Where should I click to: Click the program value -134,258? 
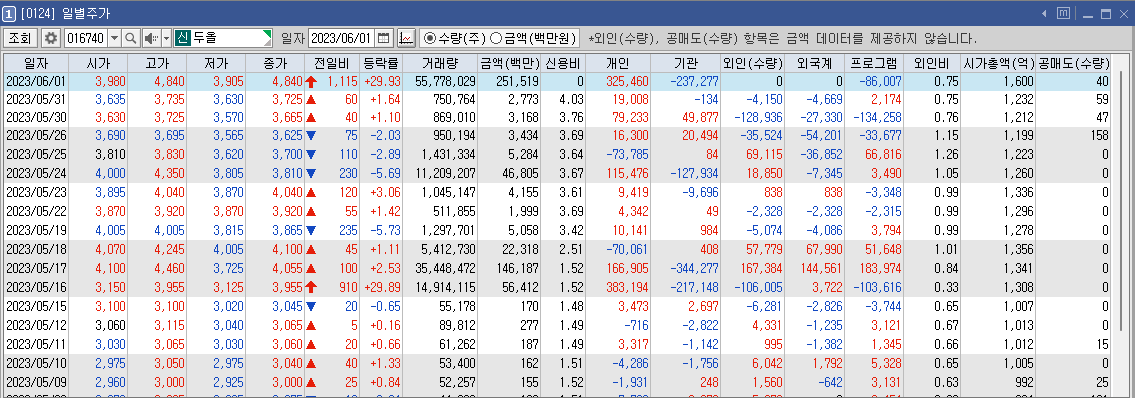[x=878, y=117]
